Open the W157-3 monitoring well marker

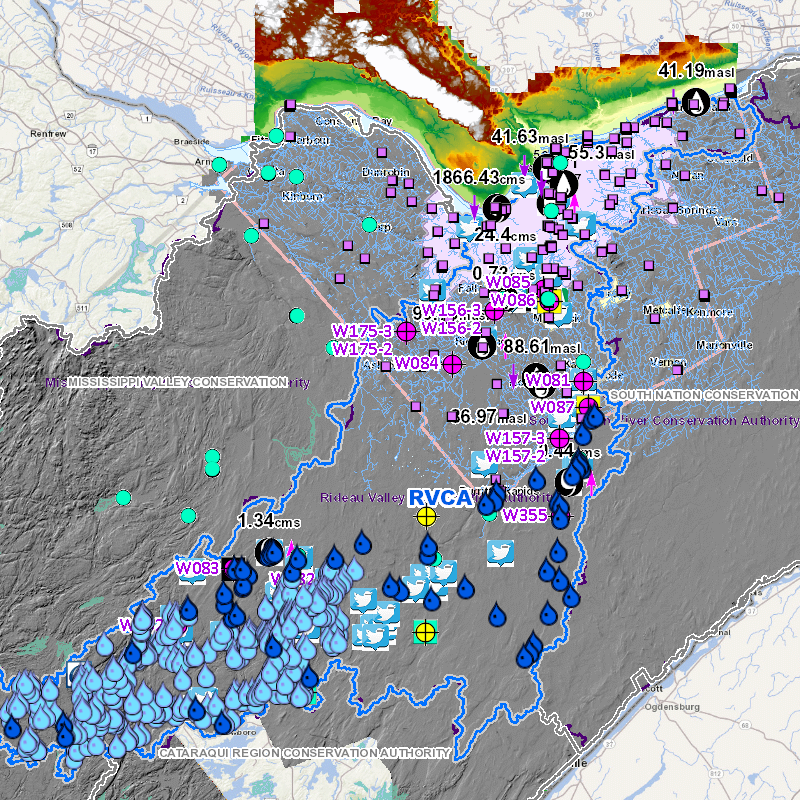[560, 438]
